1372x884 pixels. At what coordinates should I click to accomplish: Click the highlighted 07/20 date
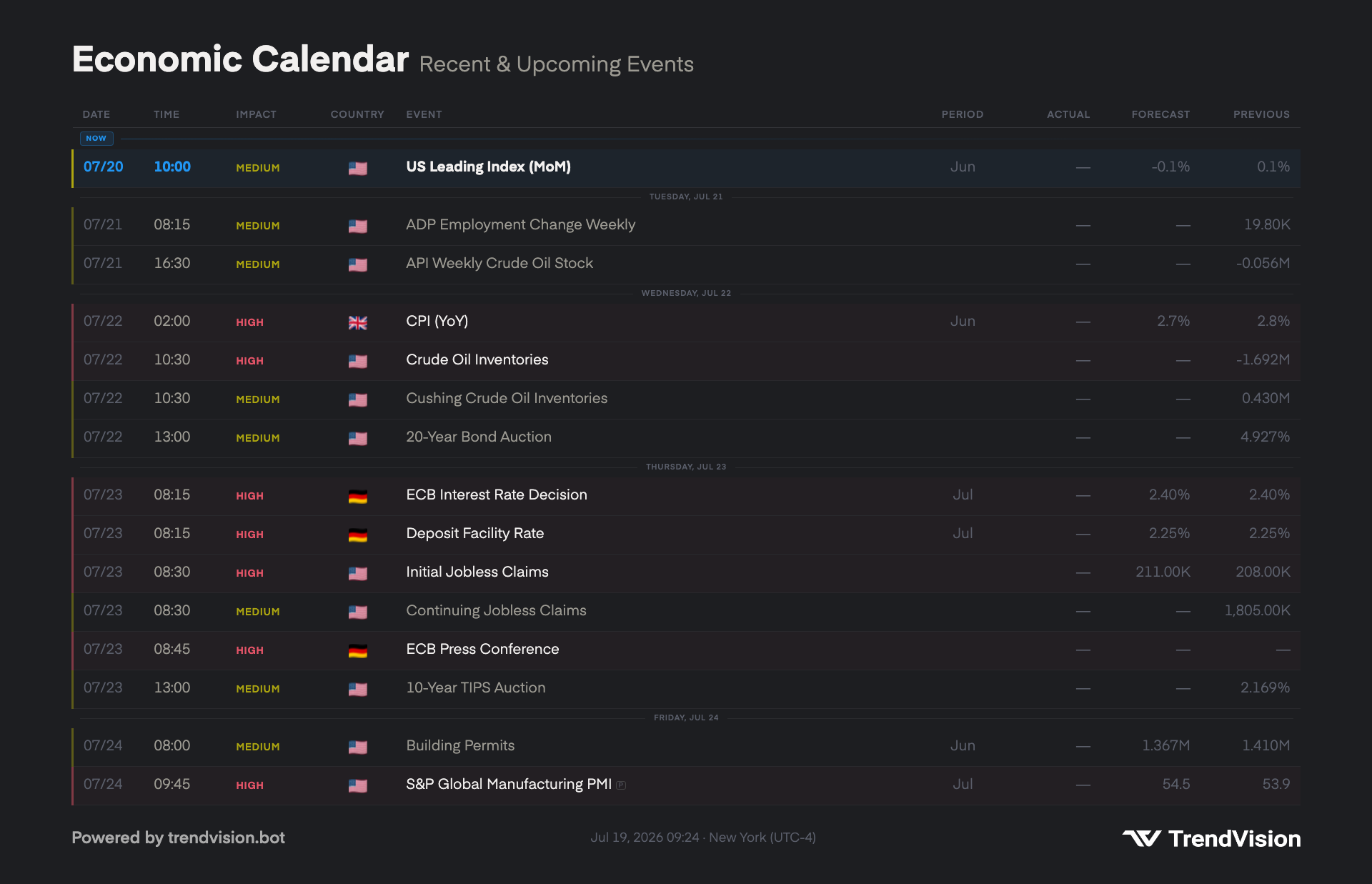(104, 167)
